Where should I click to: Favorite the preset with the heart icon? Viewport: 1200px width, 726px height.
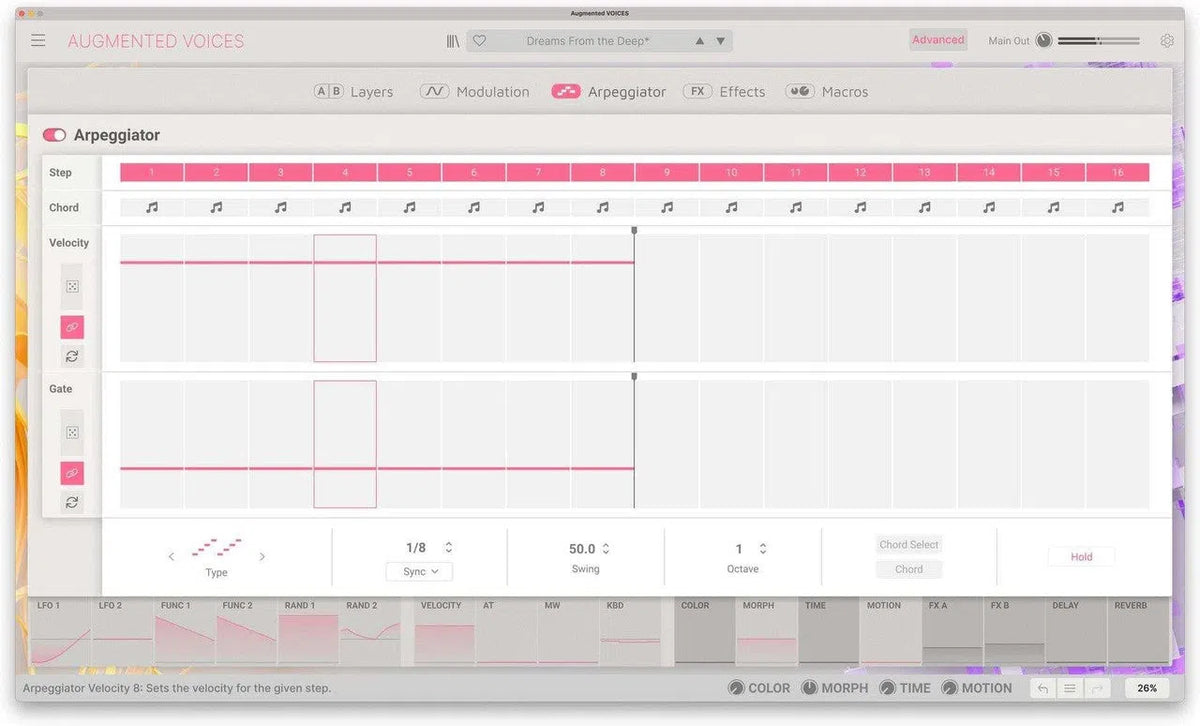click(x=479, y=41)
